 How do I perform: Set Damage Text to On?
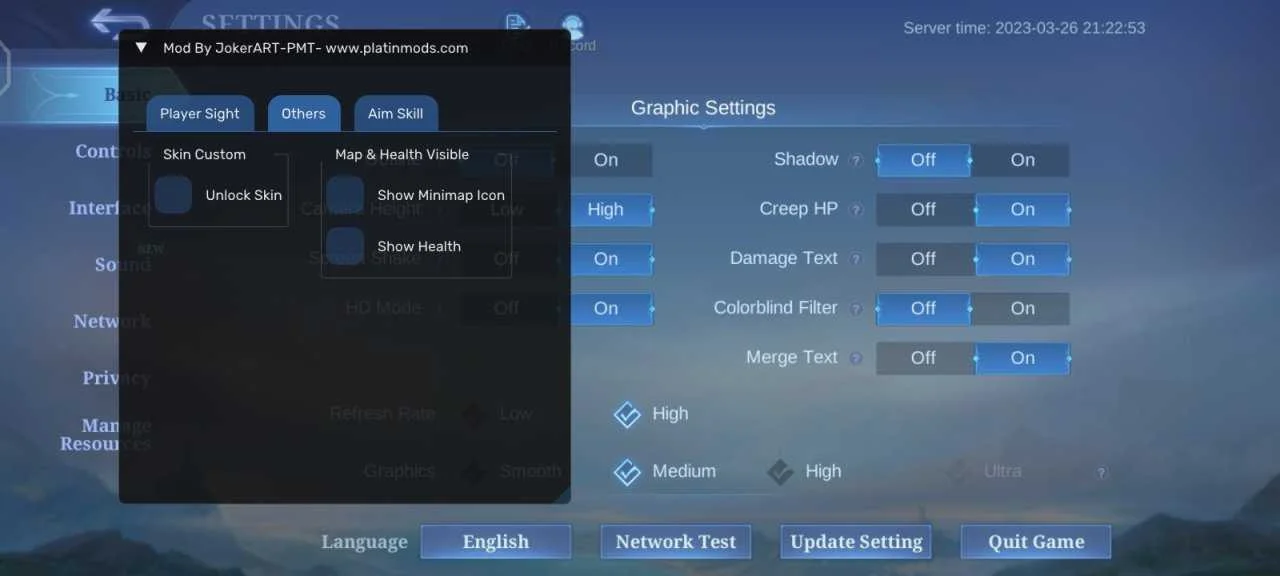1022,259
